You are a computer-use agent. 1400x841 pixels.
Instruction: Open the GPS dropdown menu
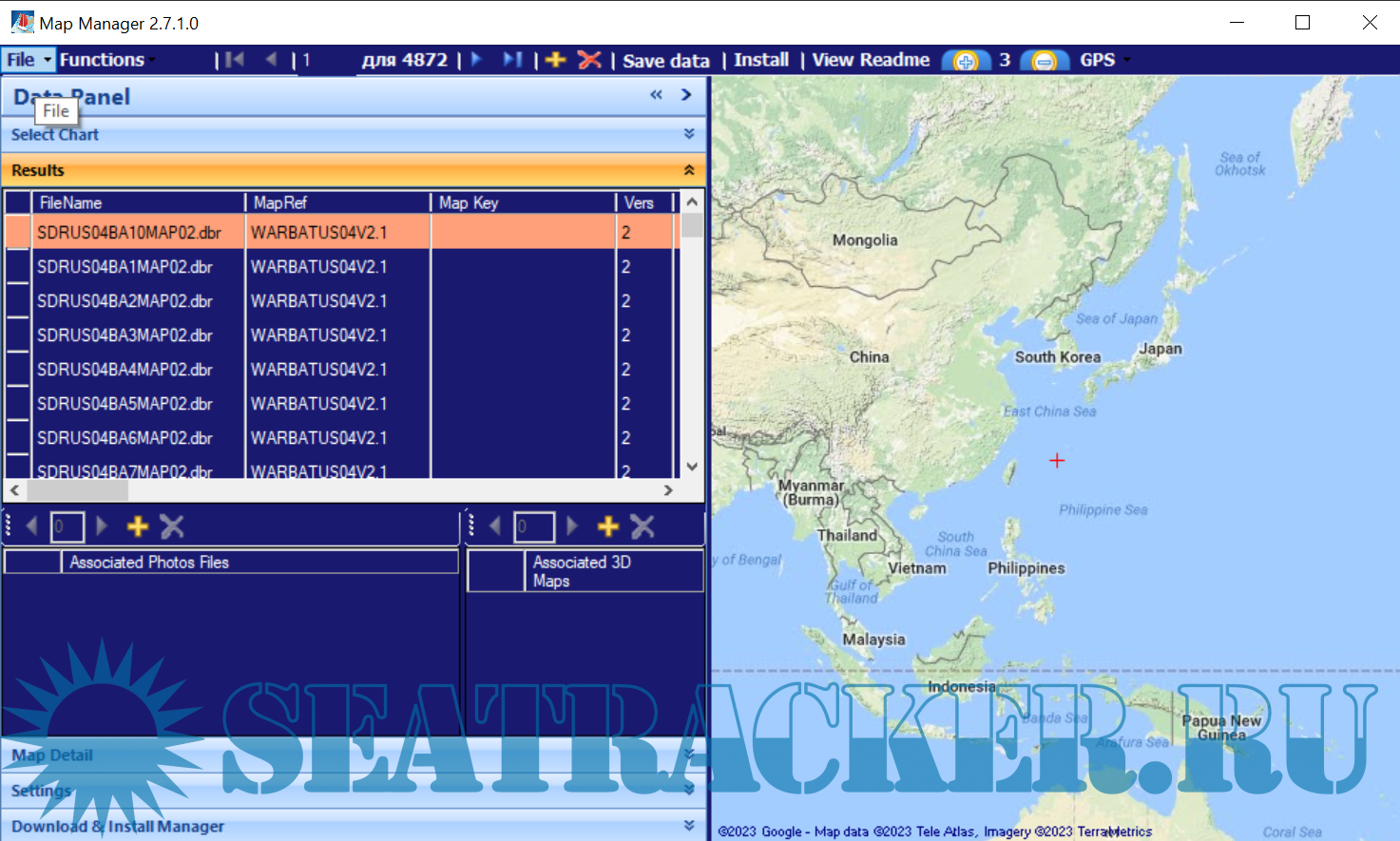1104,60
